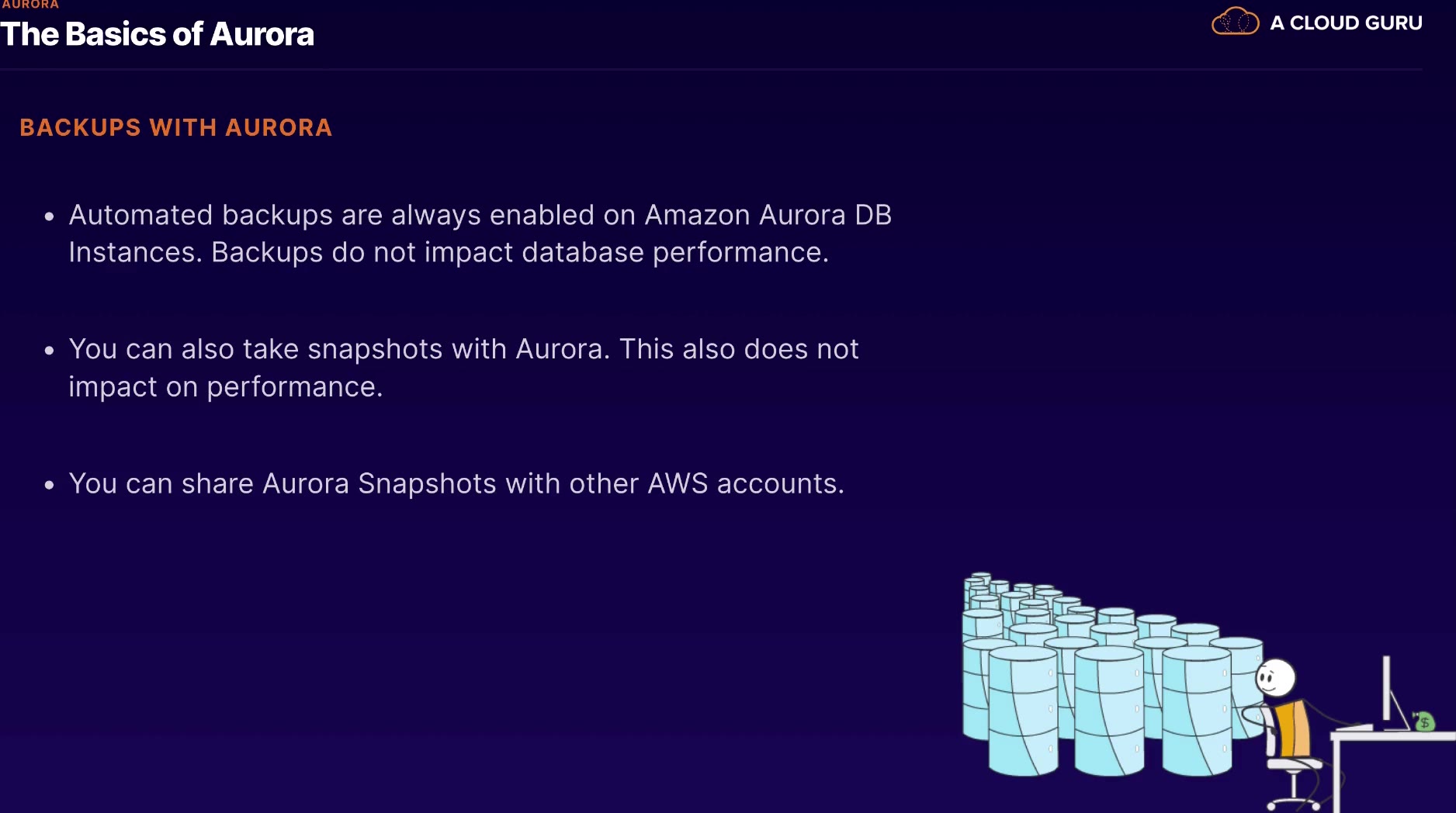Click the third bullet point dot
The width and height of the screenshot is (1456, 813).
click(x=50, y=486)
